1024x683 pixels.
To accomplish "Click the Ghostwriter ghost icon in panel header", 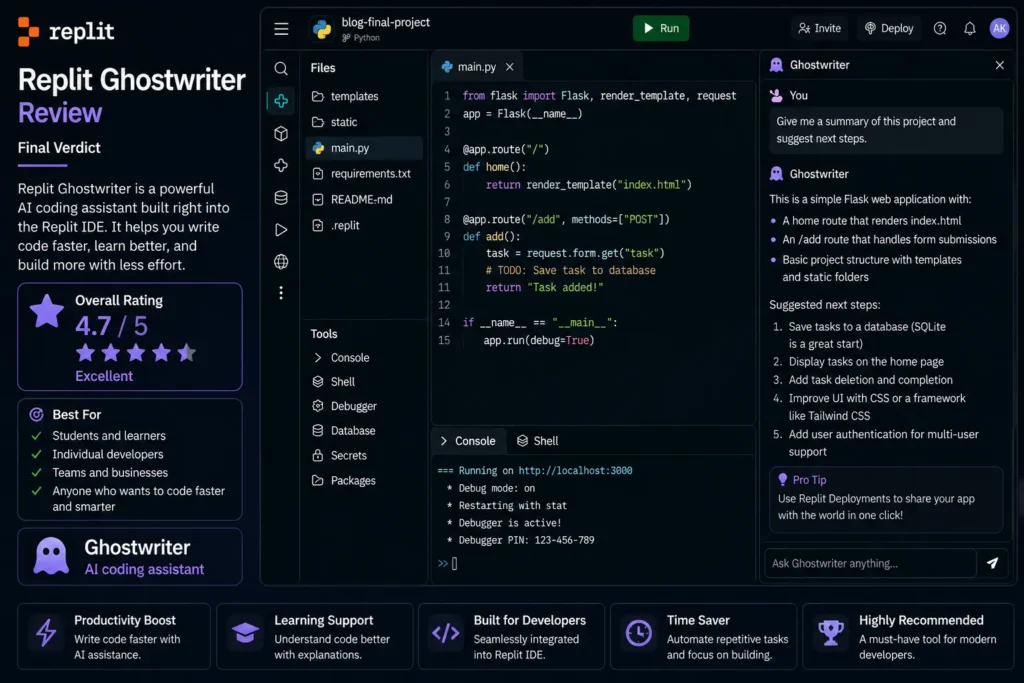I will (x=776, y=65).
